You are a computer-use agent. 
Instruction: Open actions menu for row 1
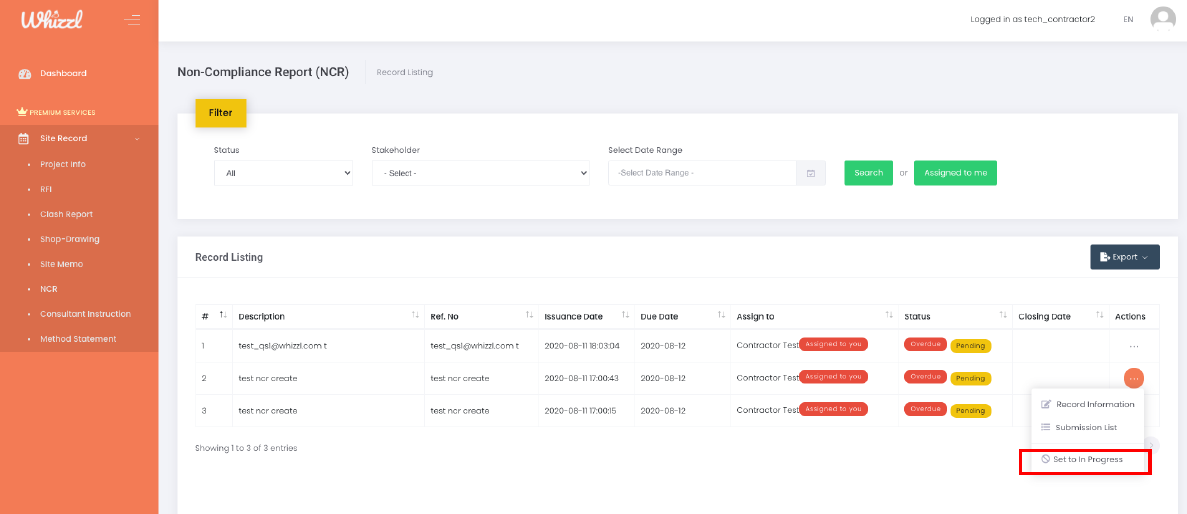(x=1133, y=346)
